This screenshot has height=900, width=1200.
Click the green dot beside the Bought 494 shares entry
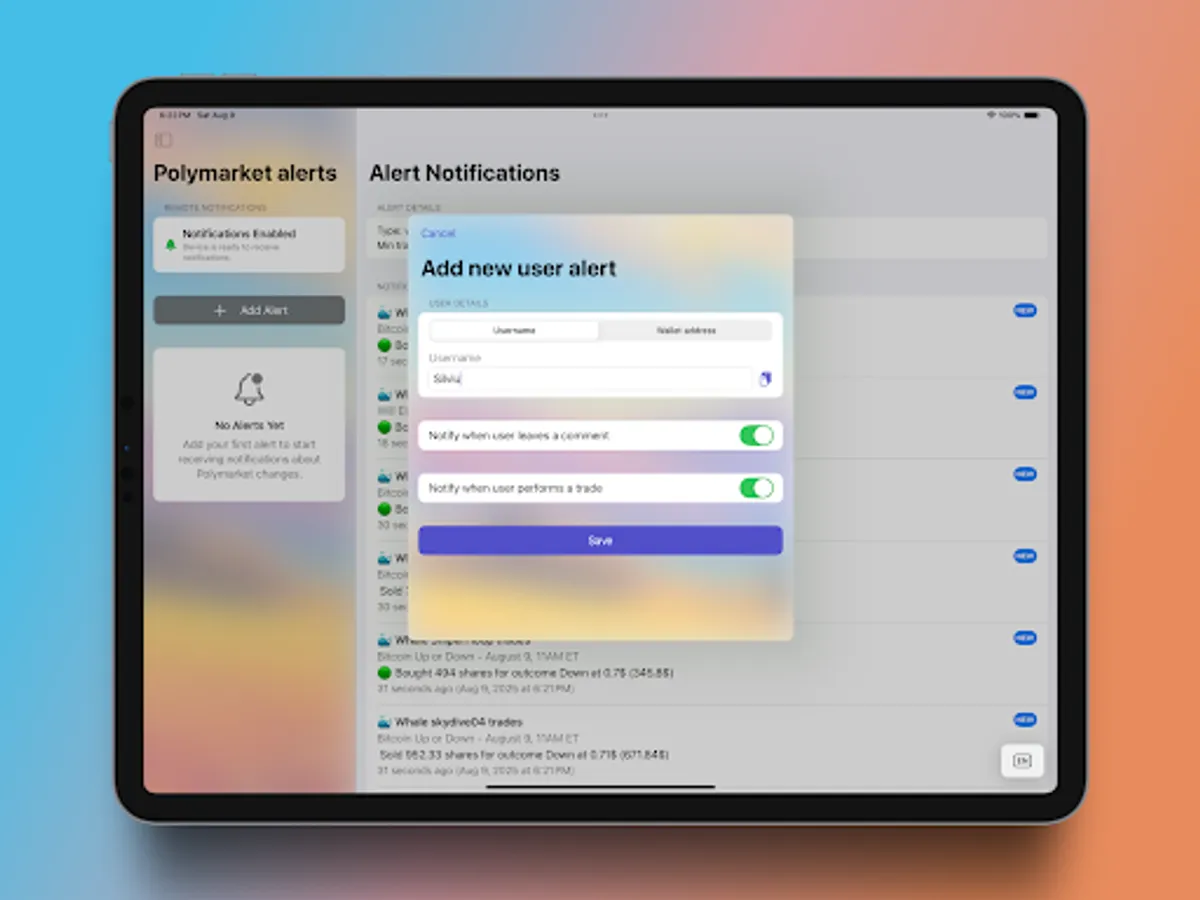384,673
